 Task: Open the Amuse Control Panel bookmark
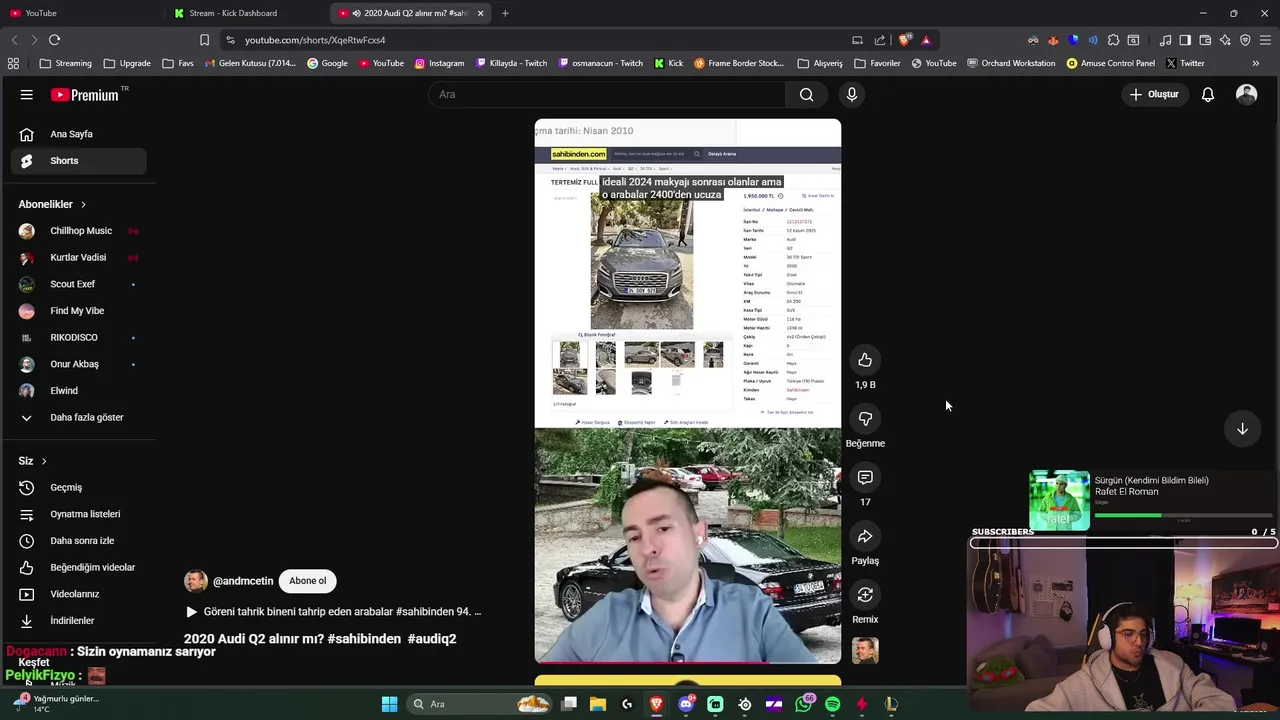tap(1110, 63)
